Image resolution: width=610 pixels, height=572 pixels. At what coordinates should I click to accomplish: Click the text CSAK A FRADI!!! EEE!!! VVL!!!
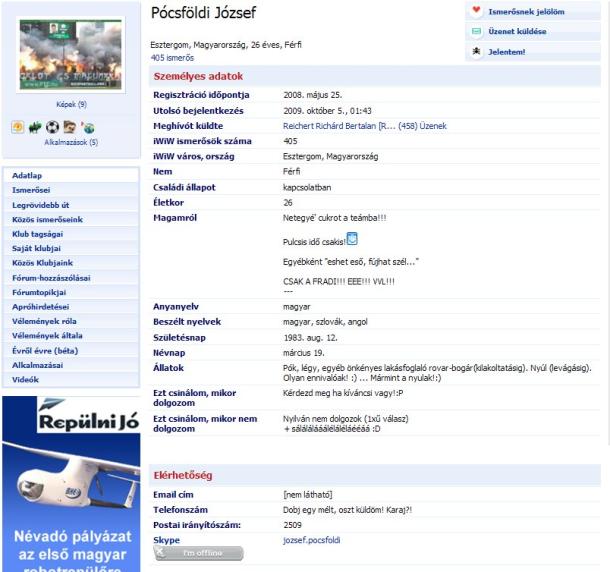(x=338, y=282)
